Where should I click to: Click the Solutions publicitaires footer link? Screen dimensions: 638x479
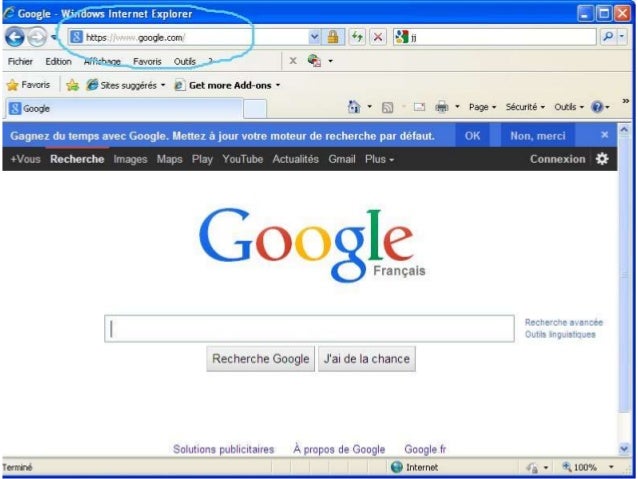[223, 449]
